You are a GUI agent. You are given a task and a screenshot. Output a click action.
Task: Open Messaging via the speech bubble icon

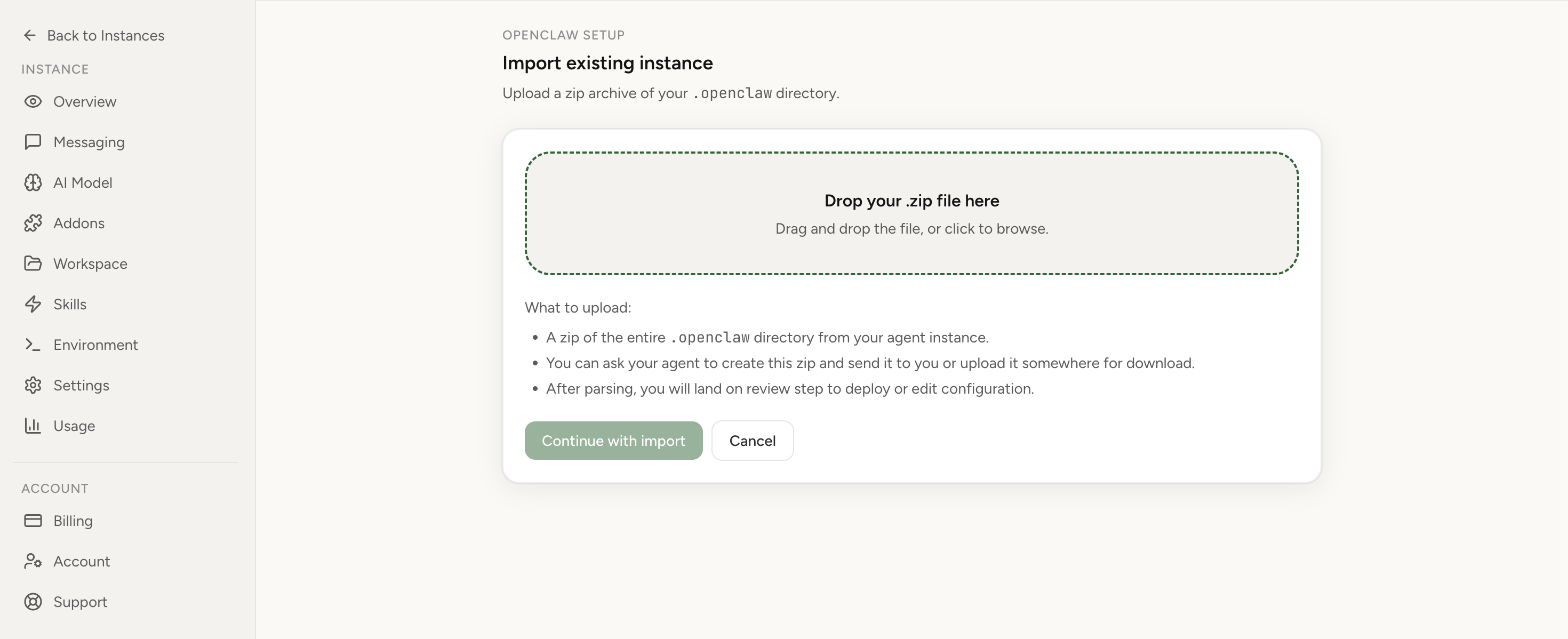(34, 142)
